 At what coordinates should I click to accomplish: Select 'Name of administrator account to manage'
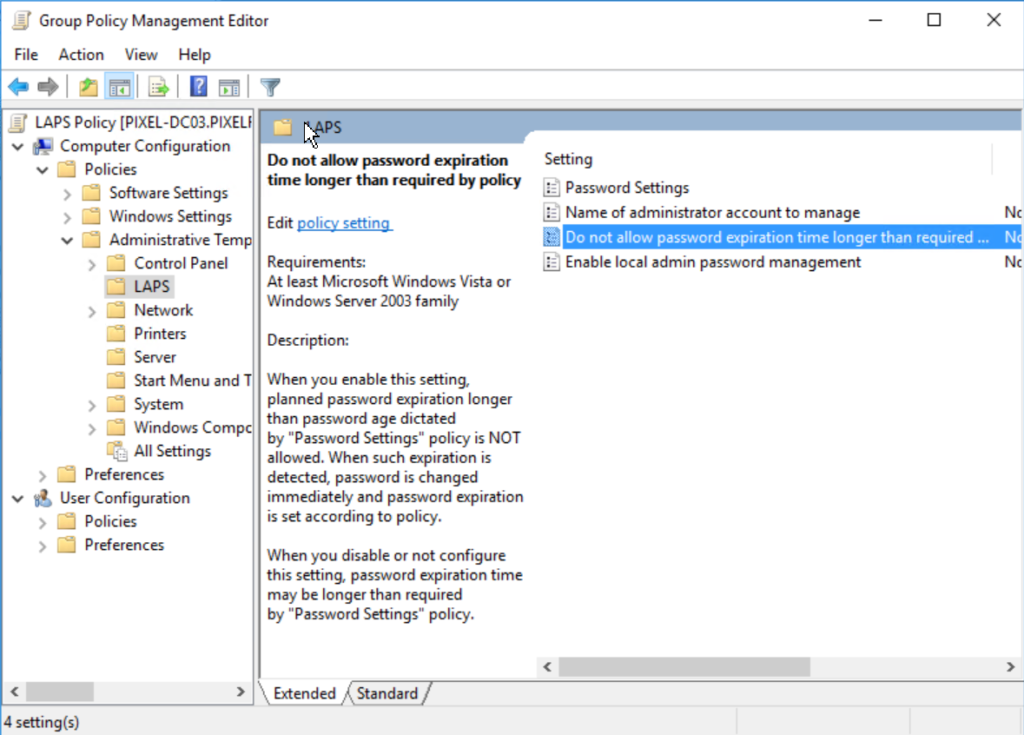point(712,213)
